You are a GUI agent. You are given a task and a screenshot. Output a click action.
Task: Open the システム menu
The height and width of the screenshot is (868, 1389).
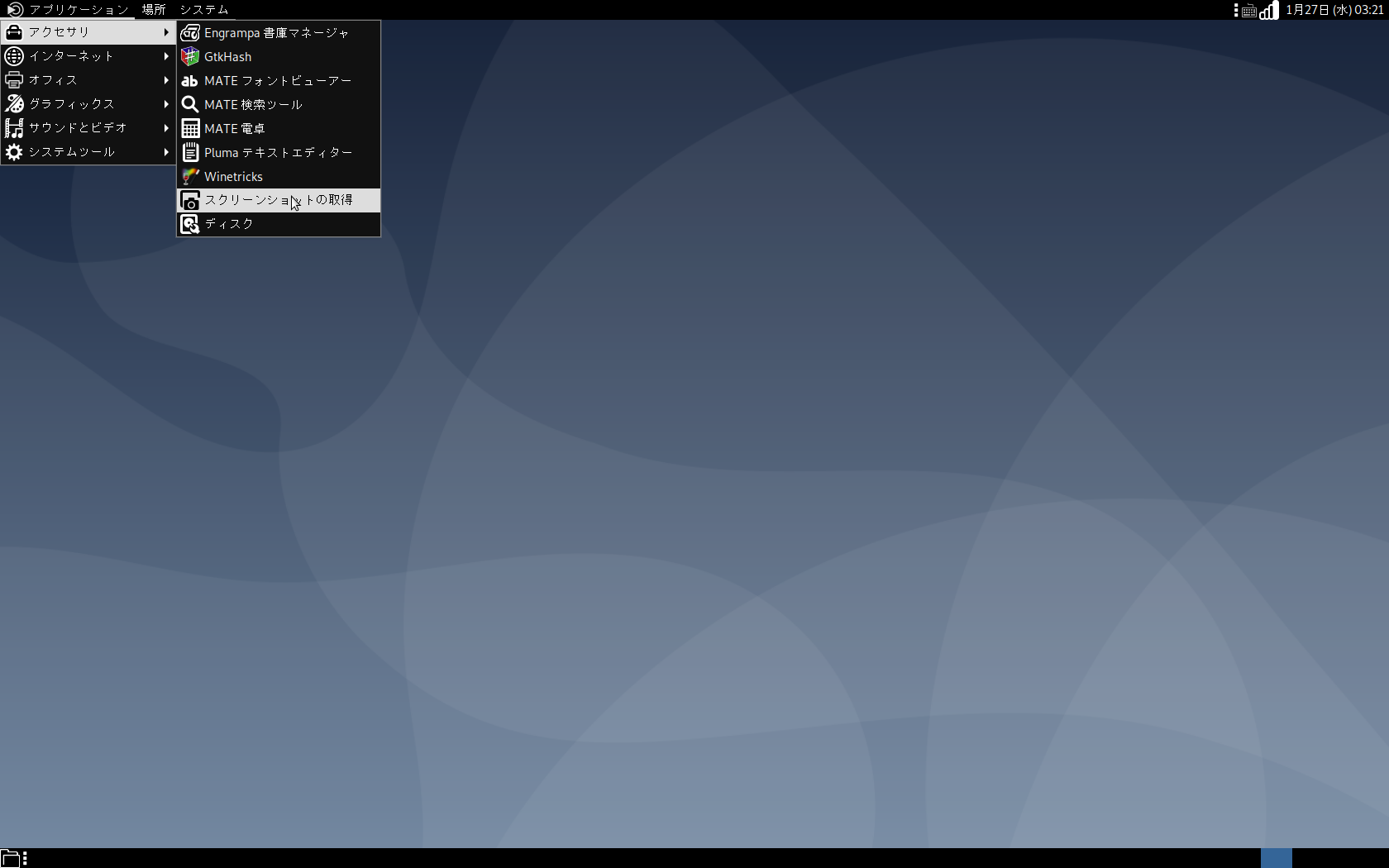tap(204, 10)
